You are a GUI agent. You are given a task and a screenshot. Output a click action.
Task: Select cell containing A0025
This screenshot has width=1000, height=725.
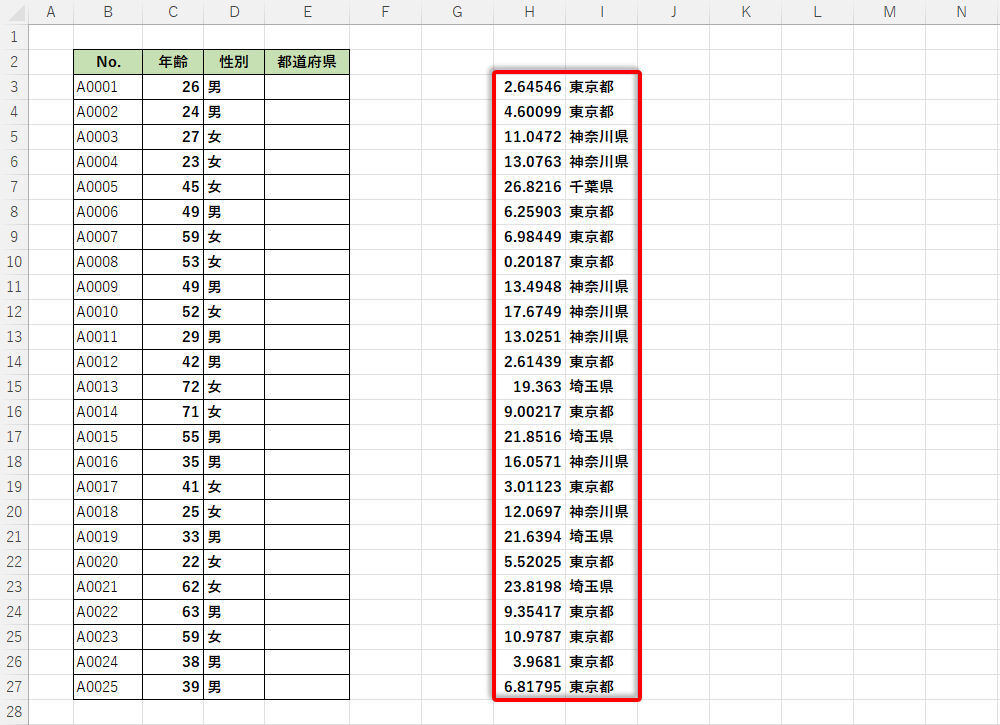tap(108, 687)
